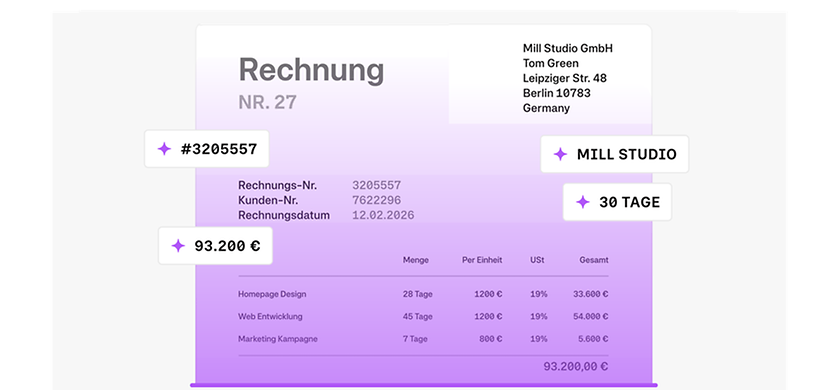Click the 54.000 € total
The width and height of the screenshot is (820, 390).
click(590, 317)
